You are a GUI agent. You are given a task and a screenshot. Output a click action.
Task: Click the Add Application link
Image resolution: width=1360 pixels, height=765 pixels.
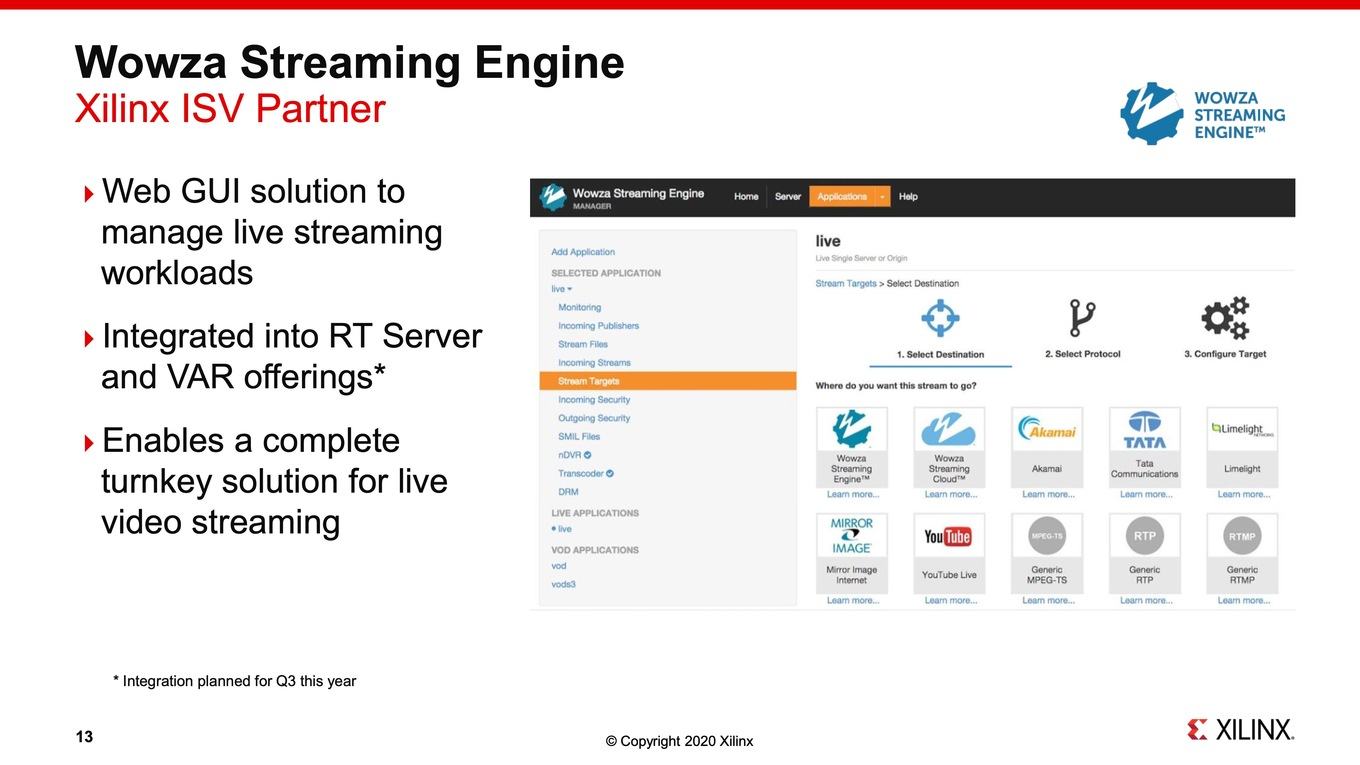click(x=583, y=252)
